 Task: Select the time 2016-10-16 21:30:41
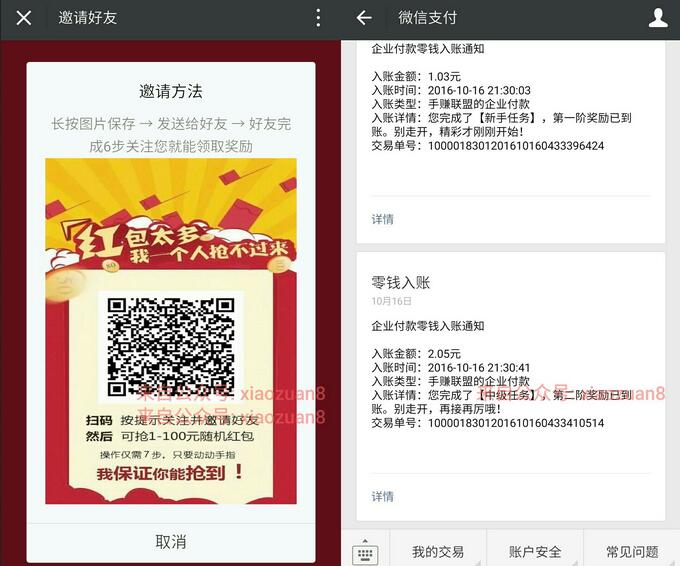coord(479,368)
